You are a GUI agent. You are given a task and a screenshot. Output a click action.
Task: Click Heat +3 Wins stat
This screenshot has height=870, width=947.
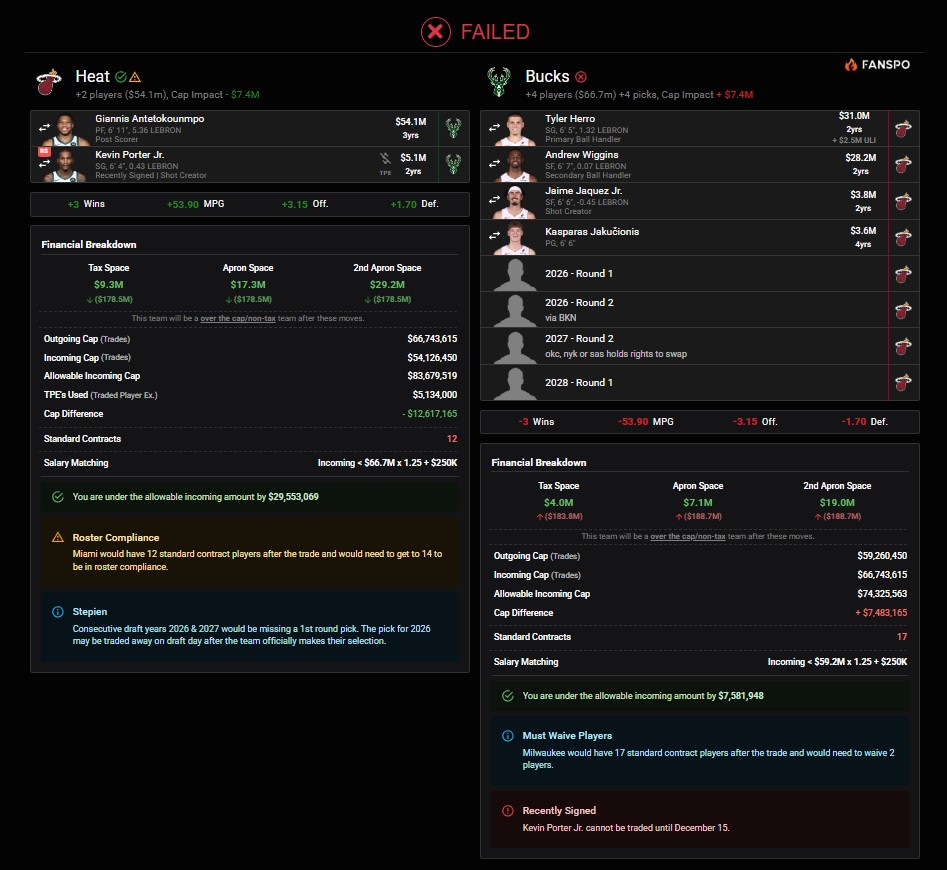[86, 204]
